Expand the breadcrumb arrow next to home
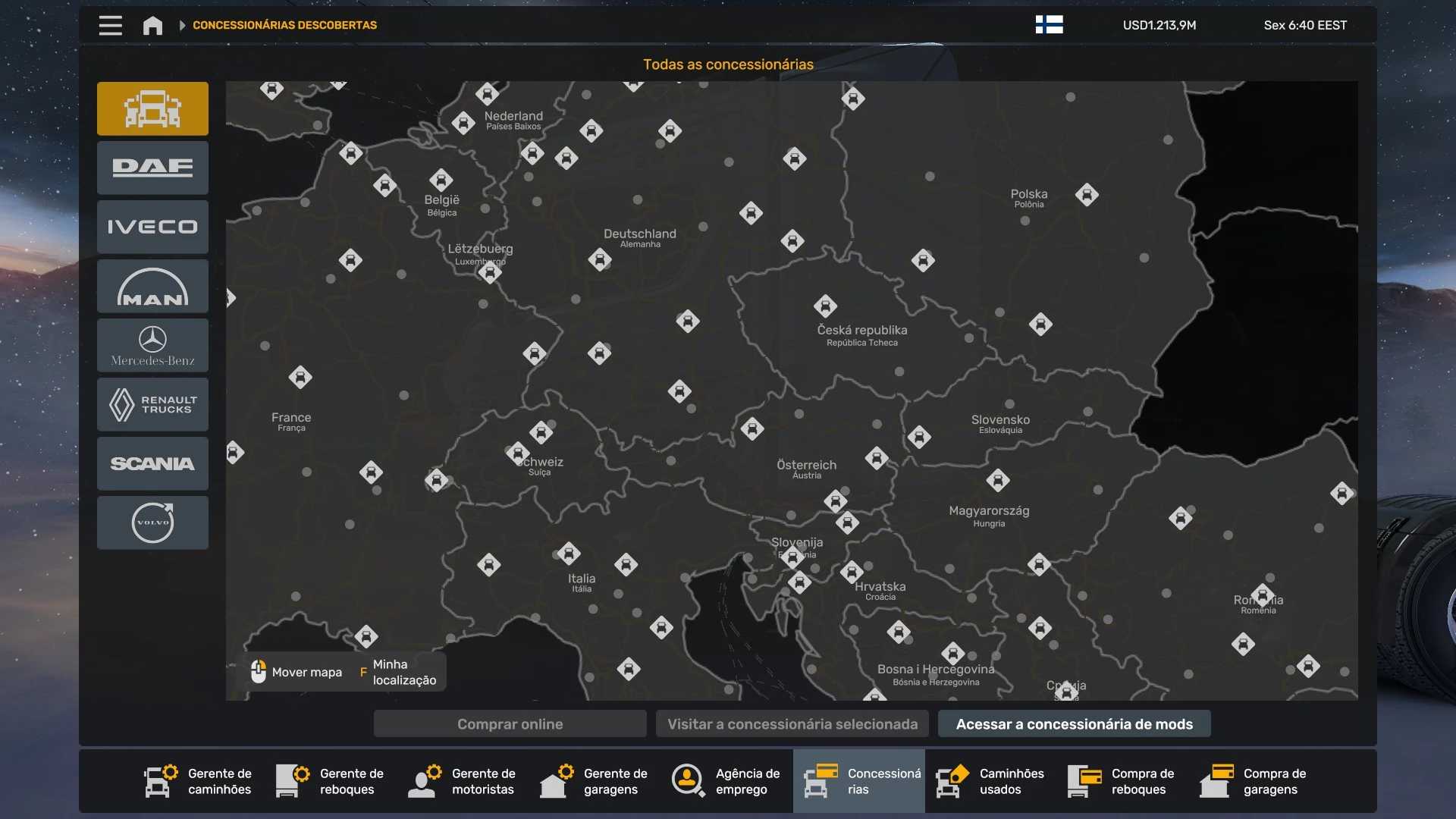Screen dimensions: 1456x819 tap(182, 25)
